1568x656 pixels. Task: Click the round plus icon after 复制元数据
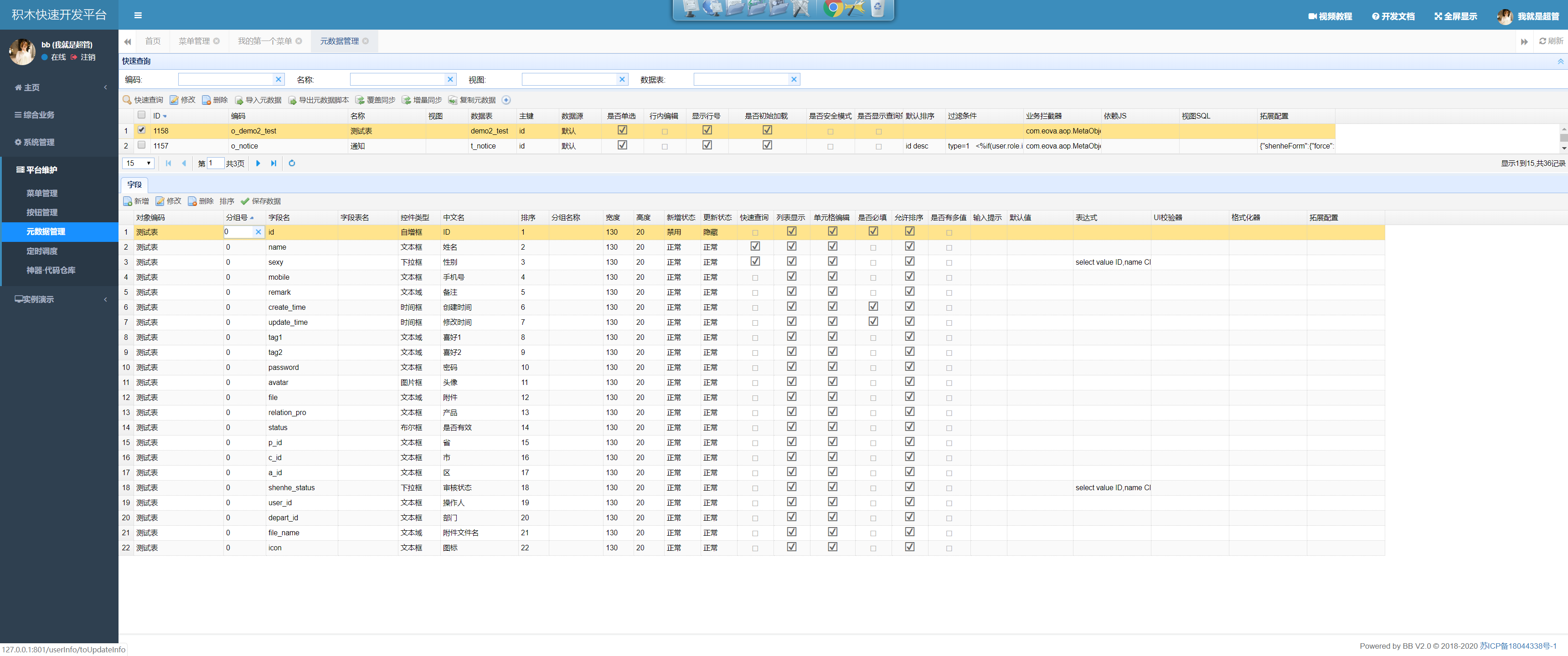pos(506,100)
